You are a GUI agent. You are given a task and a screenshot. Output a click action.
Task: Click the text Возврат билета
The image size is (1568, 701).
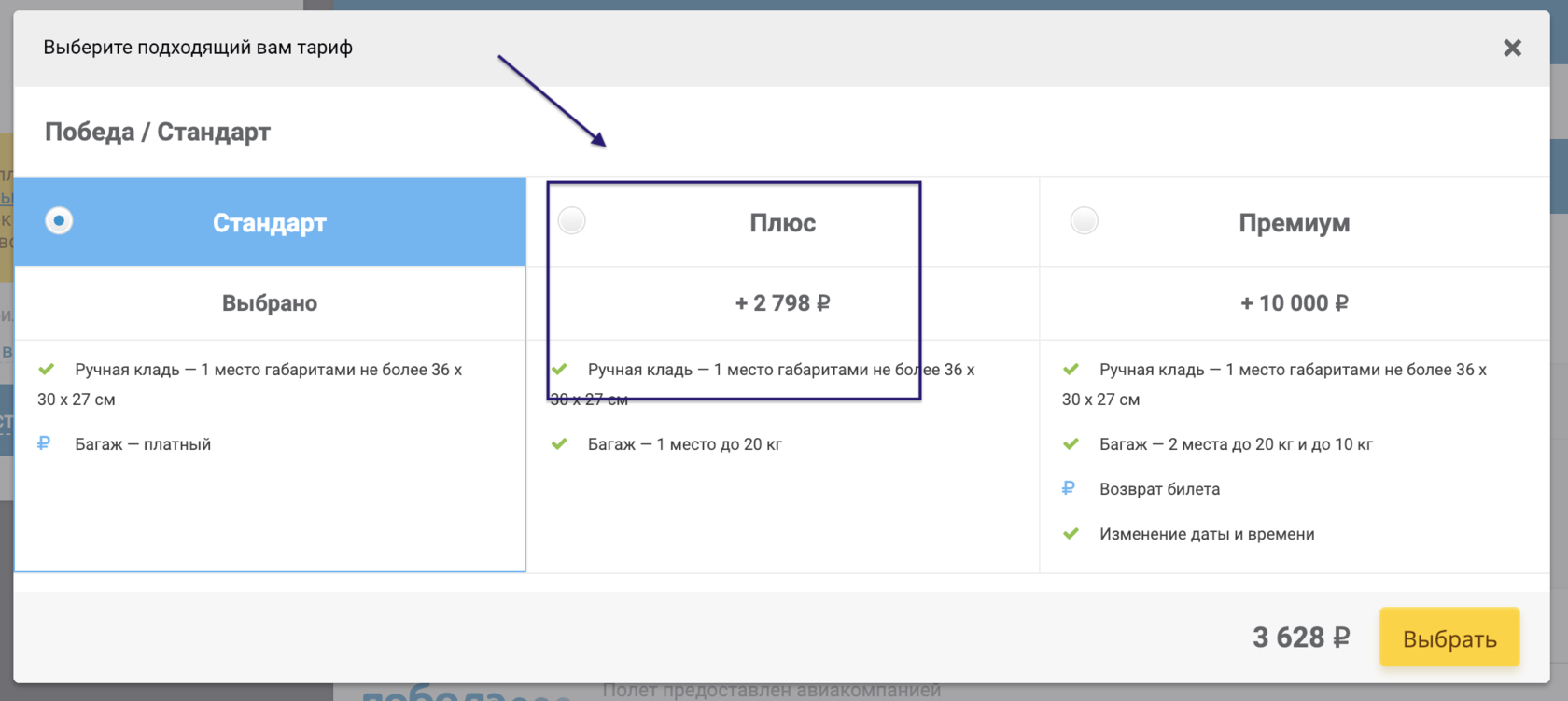point(1159,489)
